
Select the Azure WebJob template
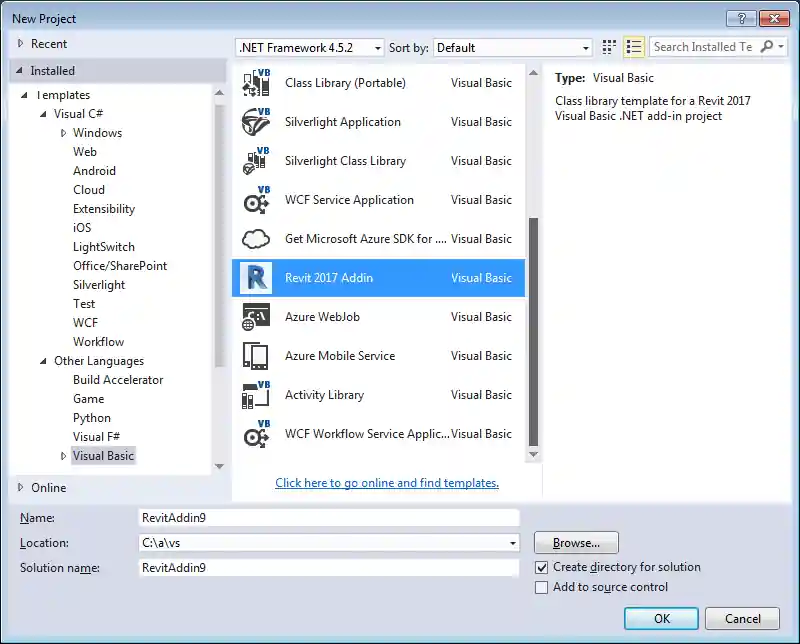pos(323,316)
